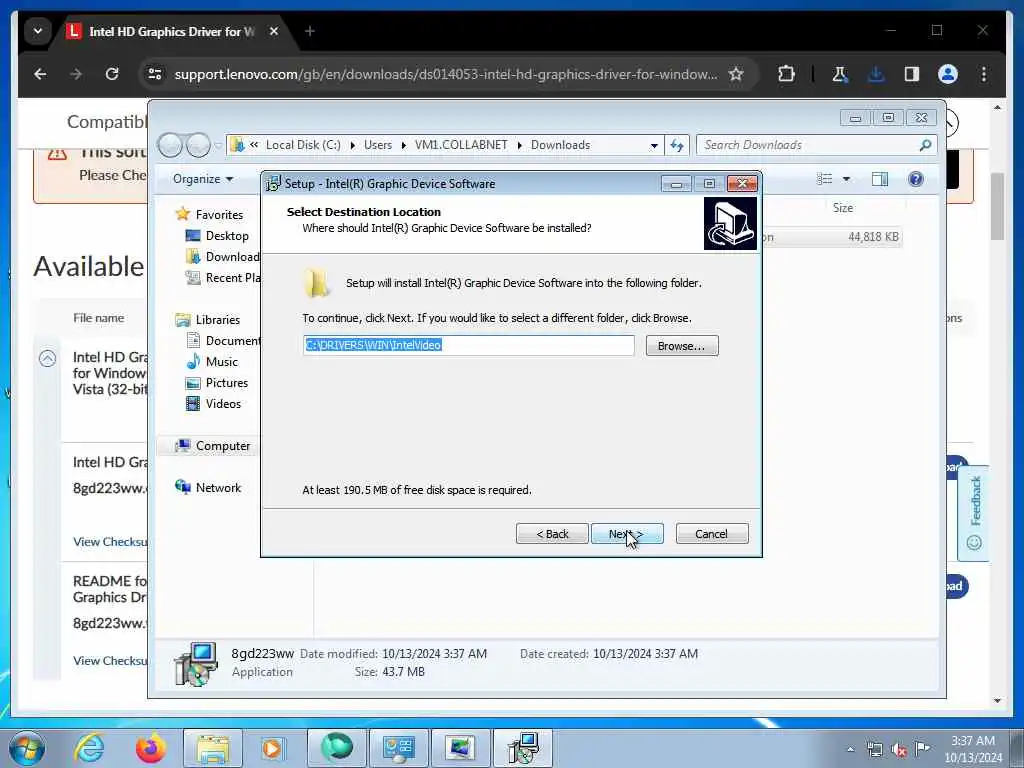This screenshot has width=1024, height=768.
Task: Open Chrome's tab search dropdown arrow
Action: click(37, 31)
